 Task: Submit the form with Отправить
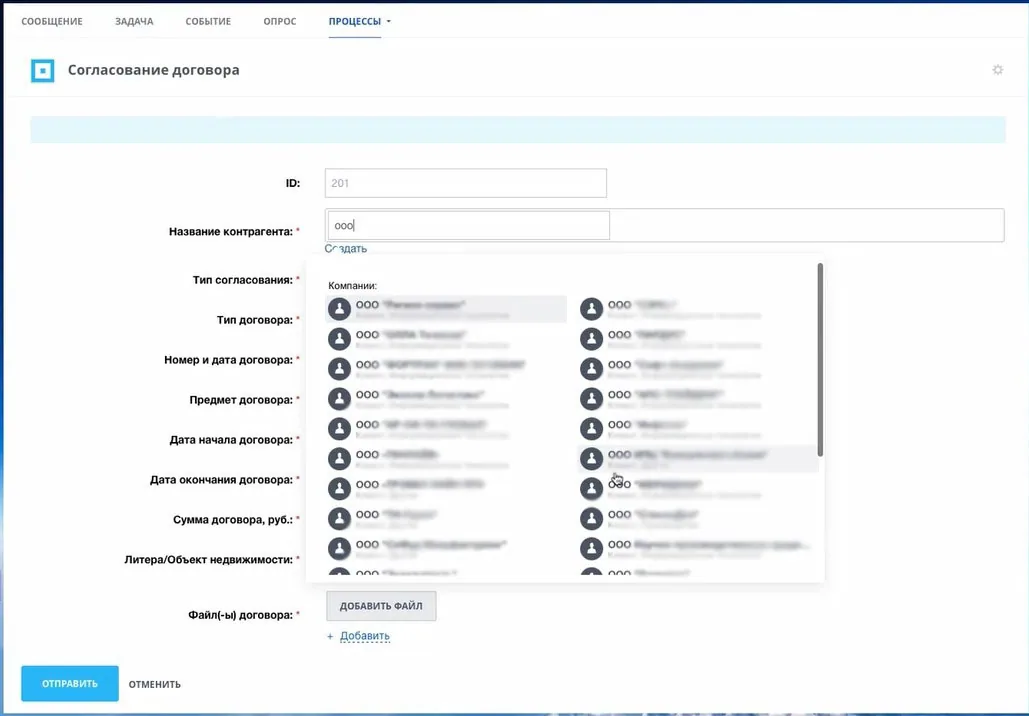[70, 683]
